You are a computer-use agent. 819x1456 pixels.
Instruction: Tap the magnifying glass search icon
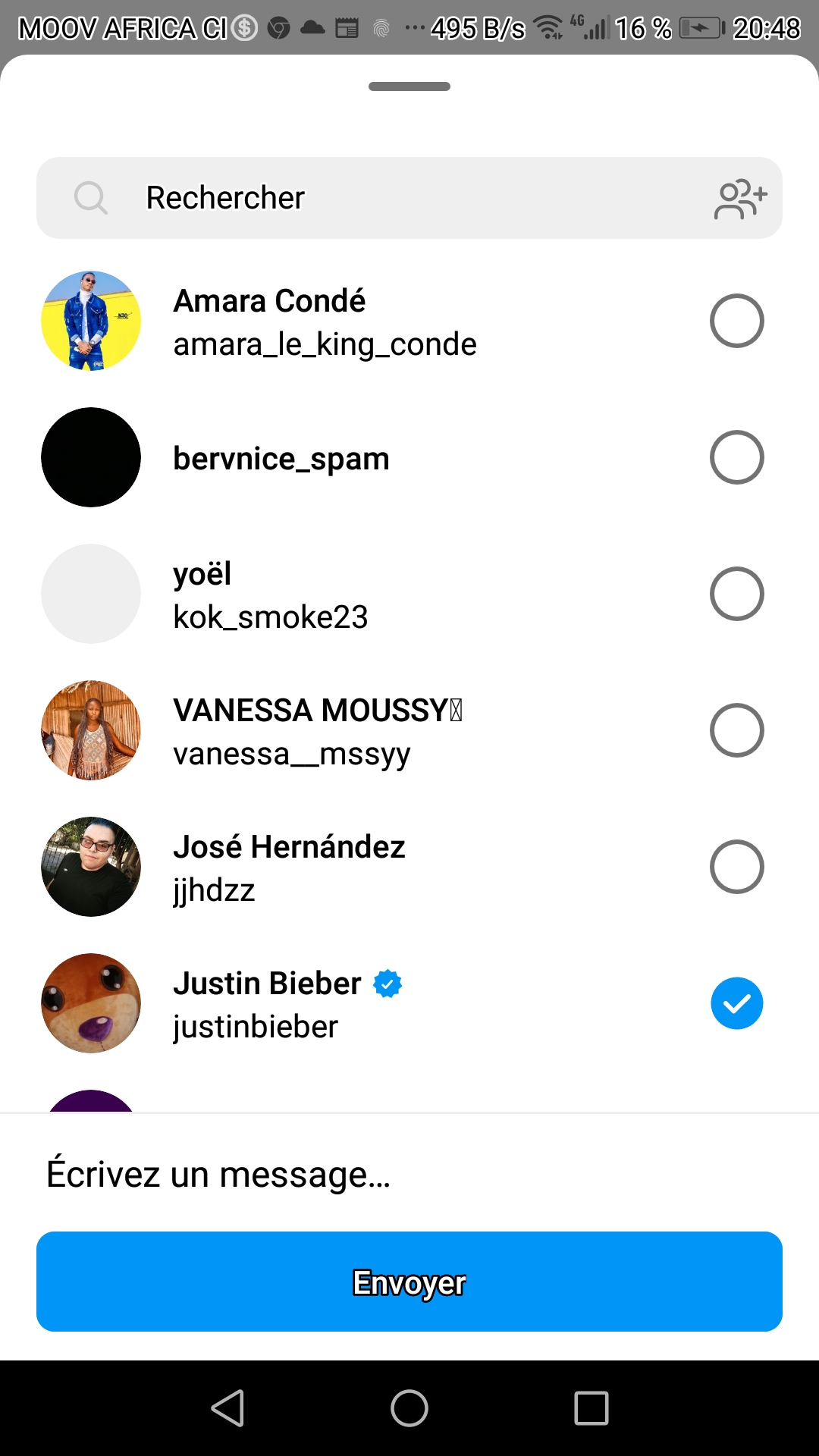90,199
